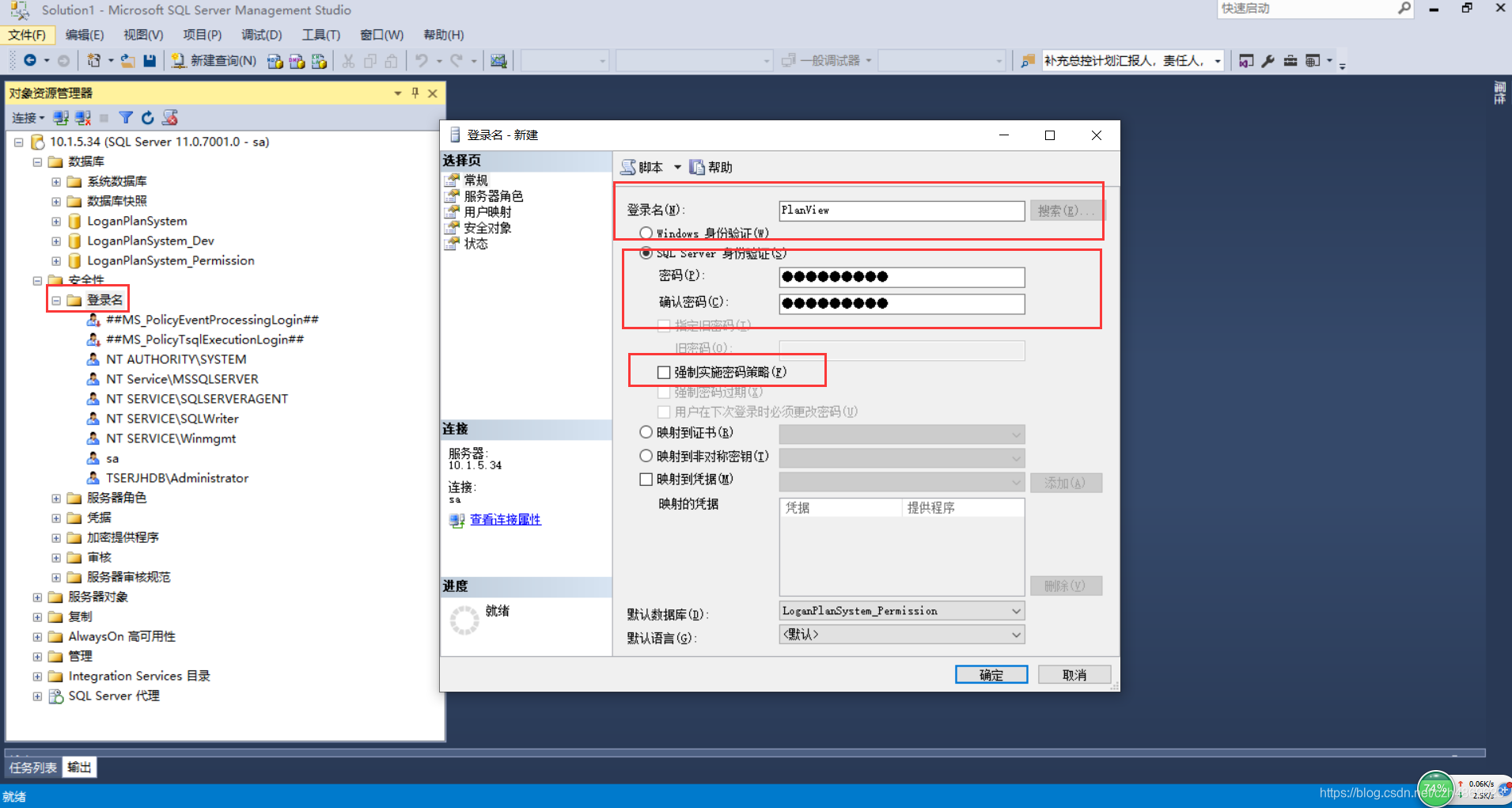This screenshot has height=808, width=1512.
Task: Switch to the 任务列表 tab
Action: pos(33,767)
